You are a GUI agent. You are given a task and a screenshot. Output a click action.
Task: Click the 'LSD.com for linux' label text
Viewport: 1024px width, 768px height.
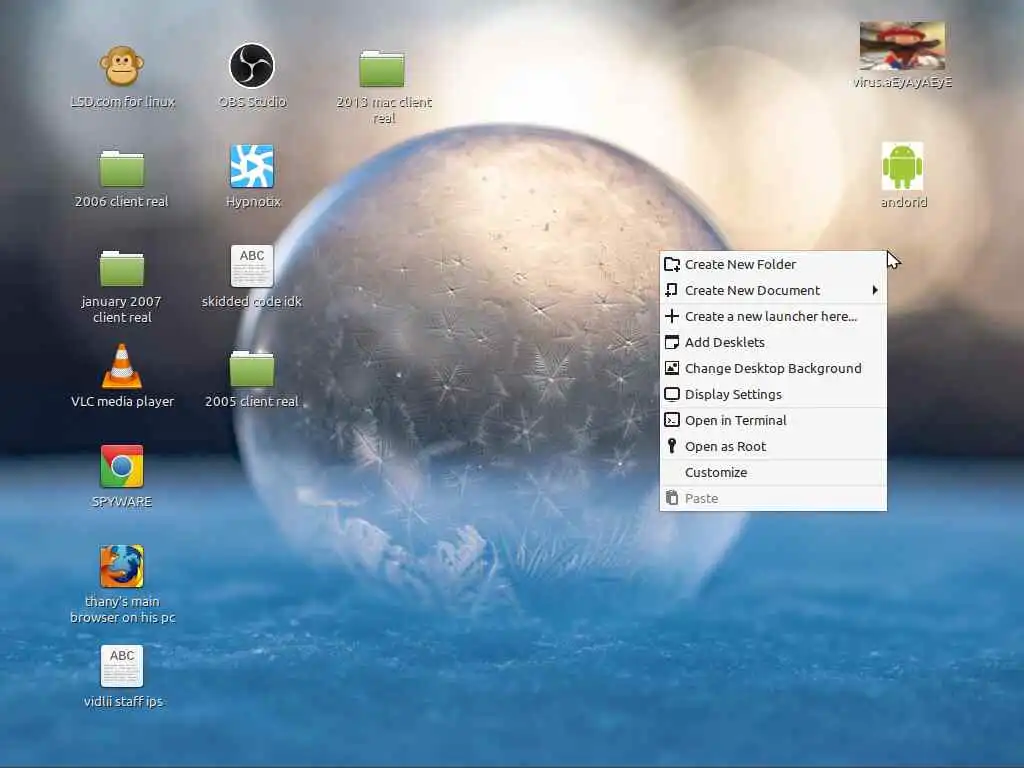[x=123, y=102]
